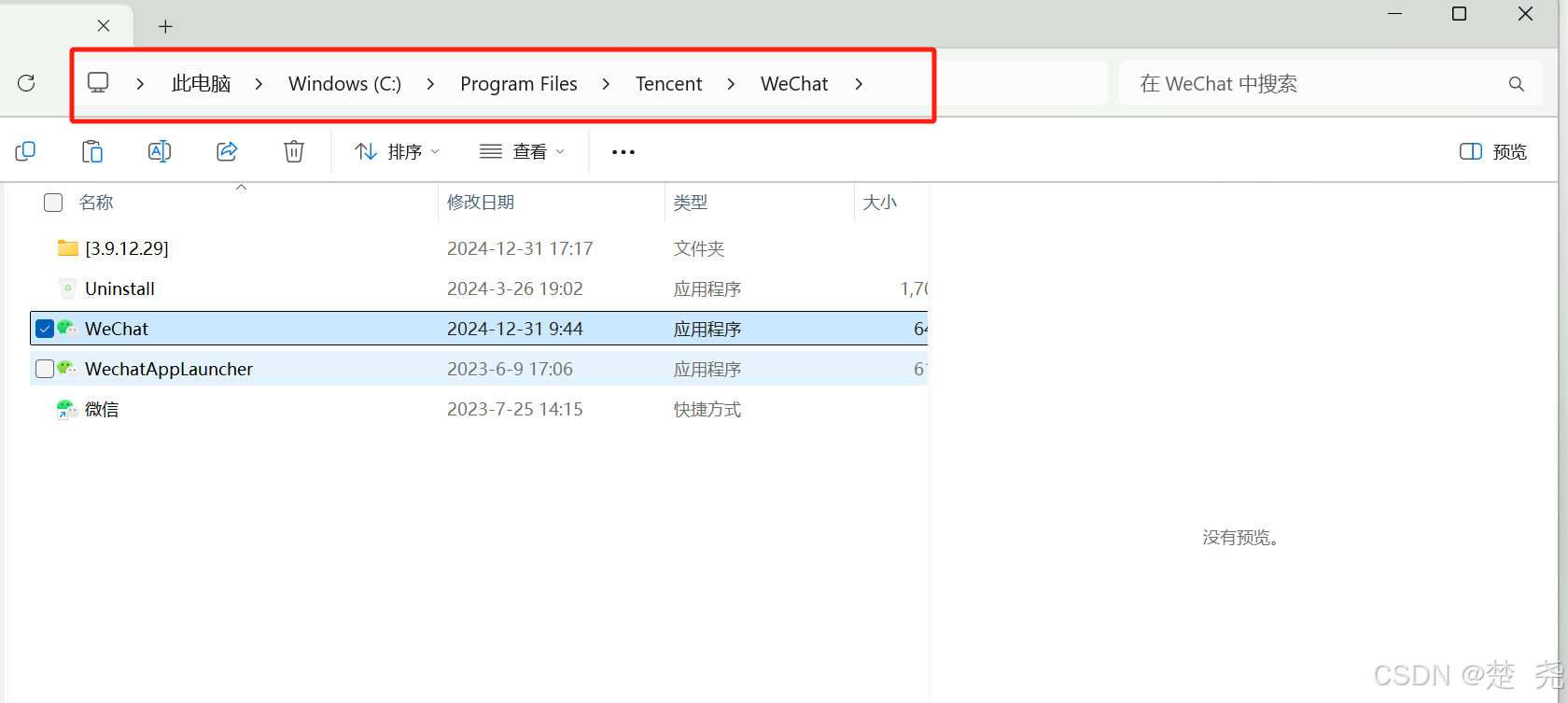The width and height of the screenshot is (1568, 703).
Task: Click date 2024-12-31 9:44
Action: [x=515, y=329]
